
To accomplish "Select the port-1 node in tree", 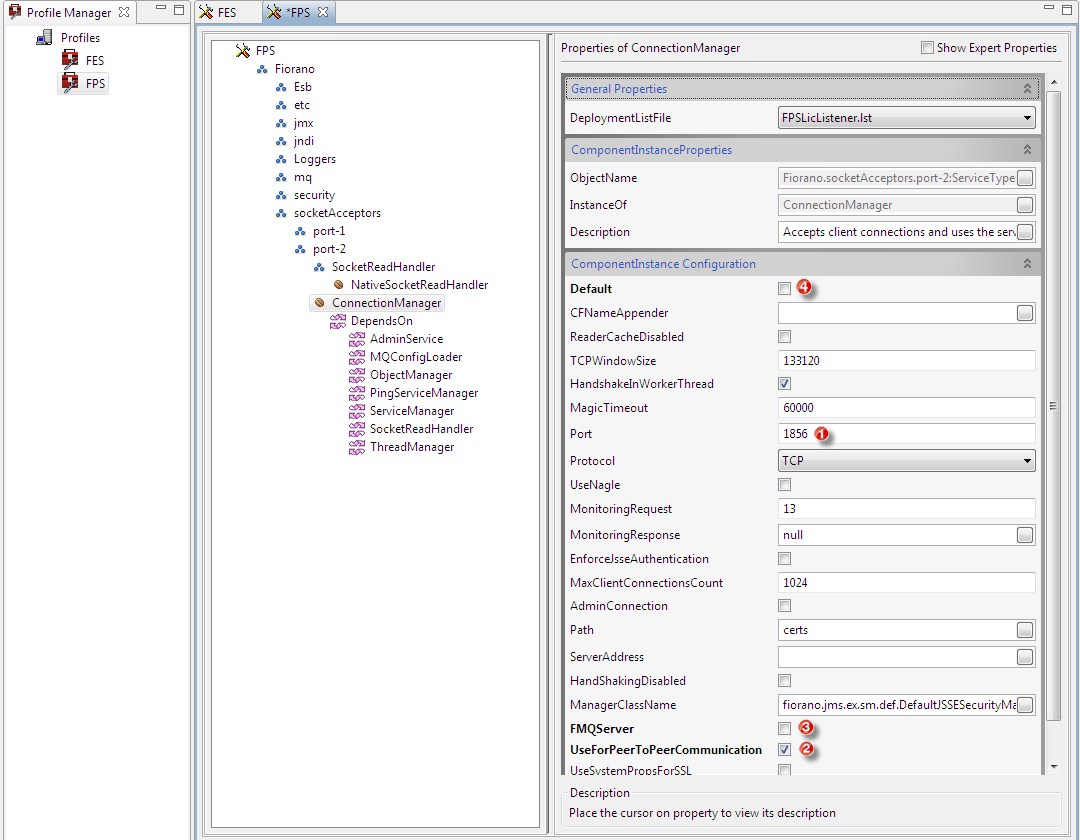I will pyautogui.click(x=328, y=231).
